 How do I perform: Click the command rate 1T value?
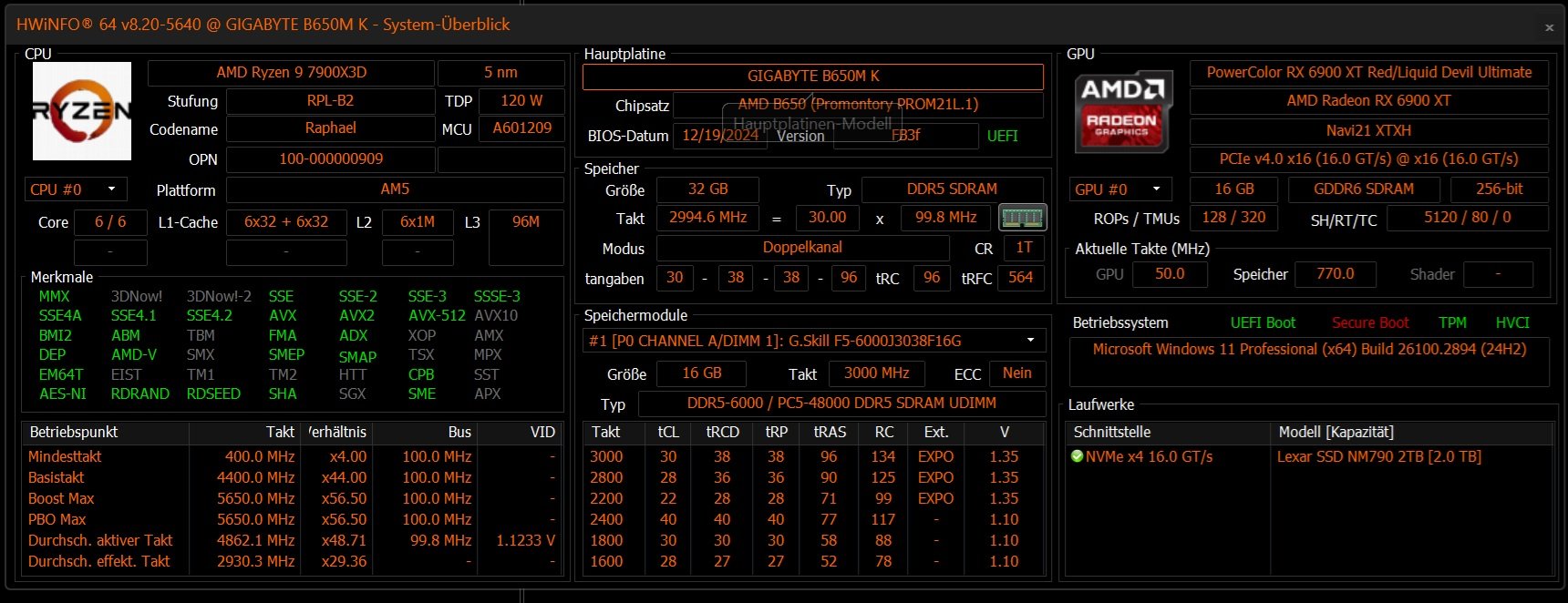[x=1024, y=248]
